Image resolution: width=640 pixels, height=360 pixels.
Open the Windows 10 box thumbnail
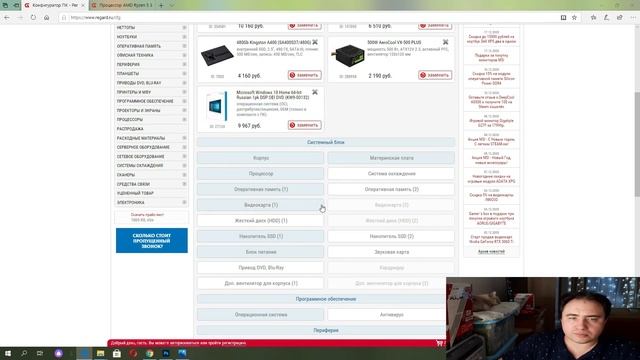point(217,107)
